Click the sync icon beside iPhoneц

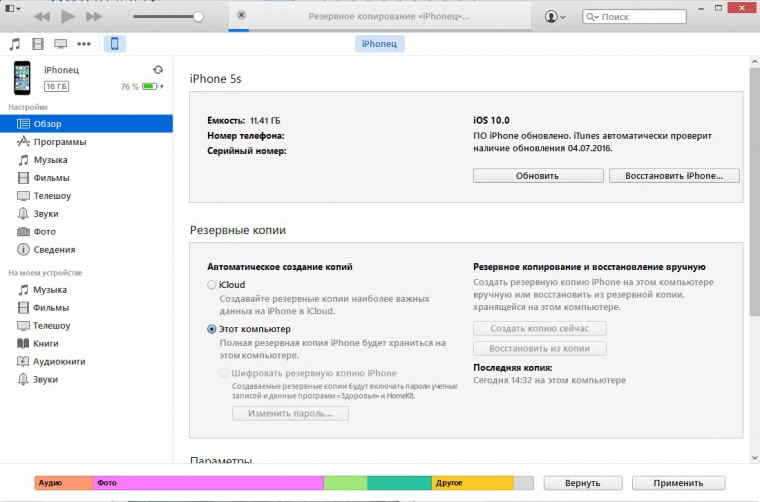pos(158,70)
